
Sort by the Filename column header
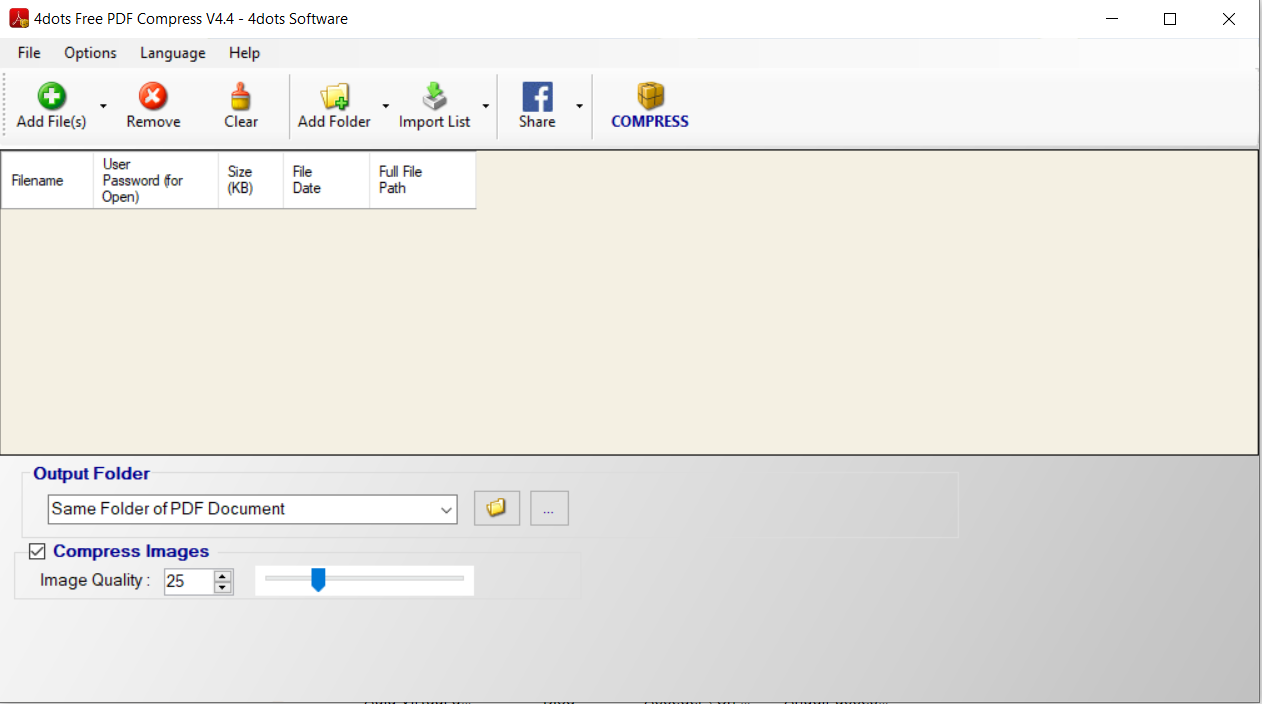point(38,181)
